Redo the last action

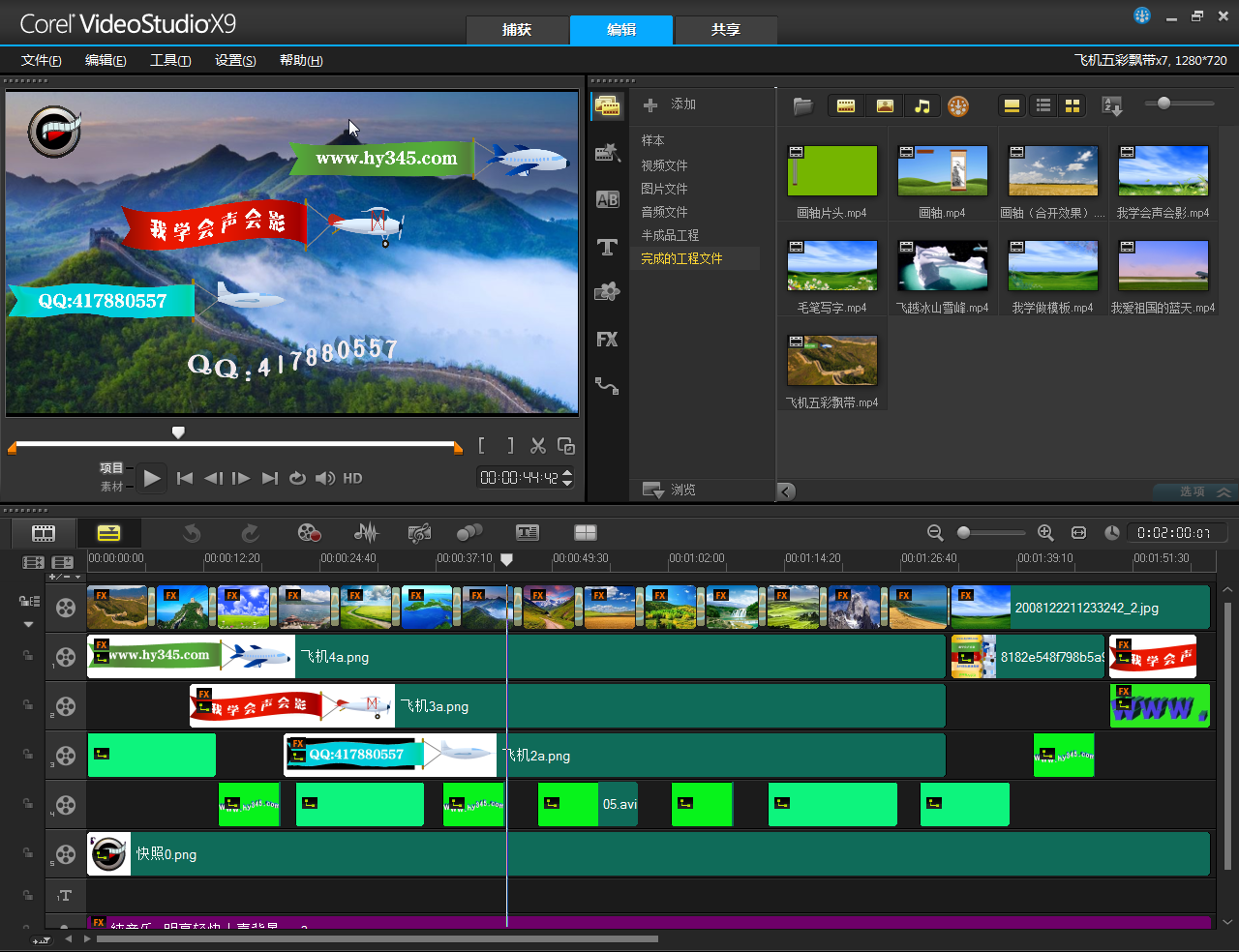point(250,533)
